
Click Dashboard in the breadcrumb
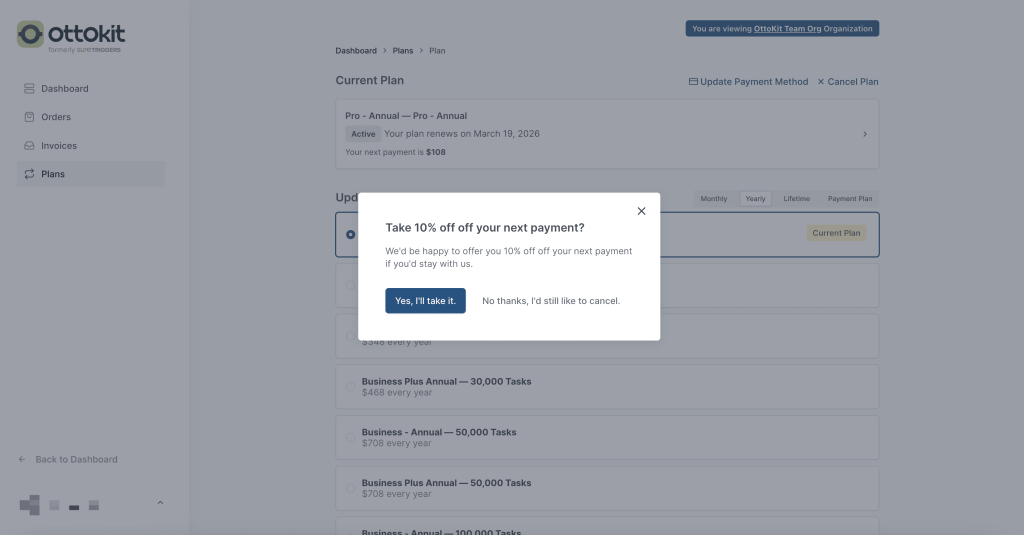[x=356, y=51]
